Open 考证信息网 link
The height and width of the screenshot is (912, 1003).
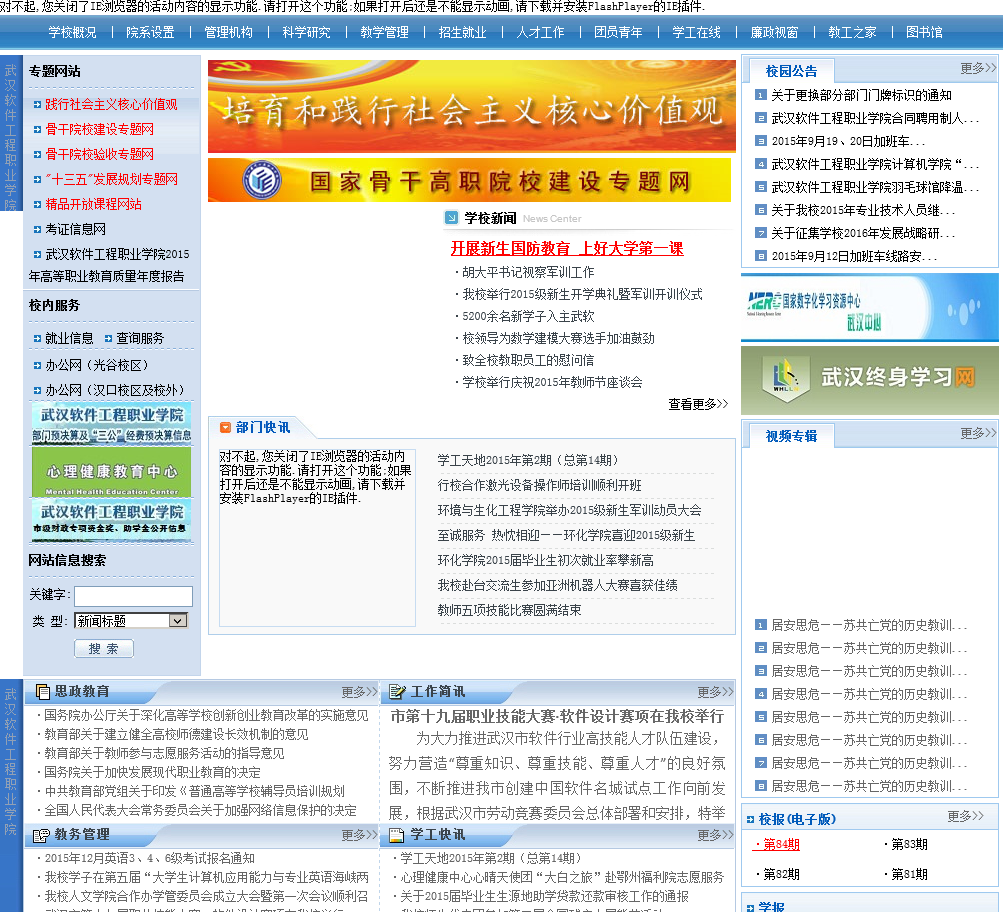(75, 229)
